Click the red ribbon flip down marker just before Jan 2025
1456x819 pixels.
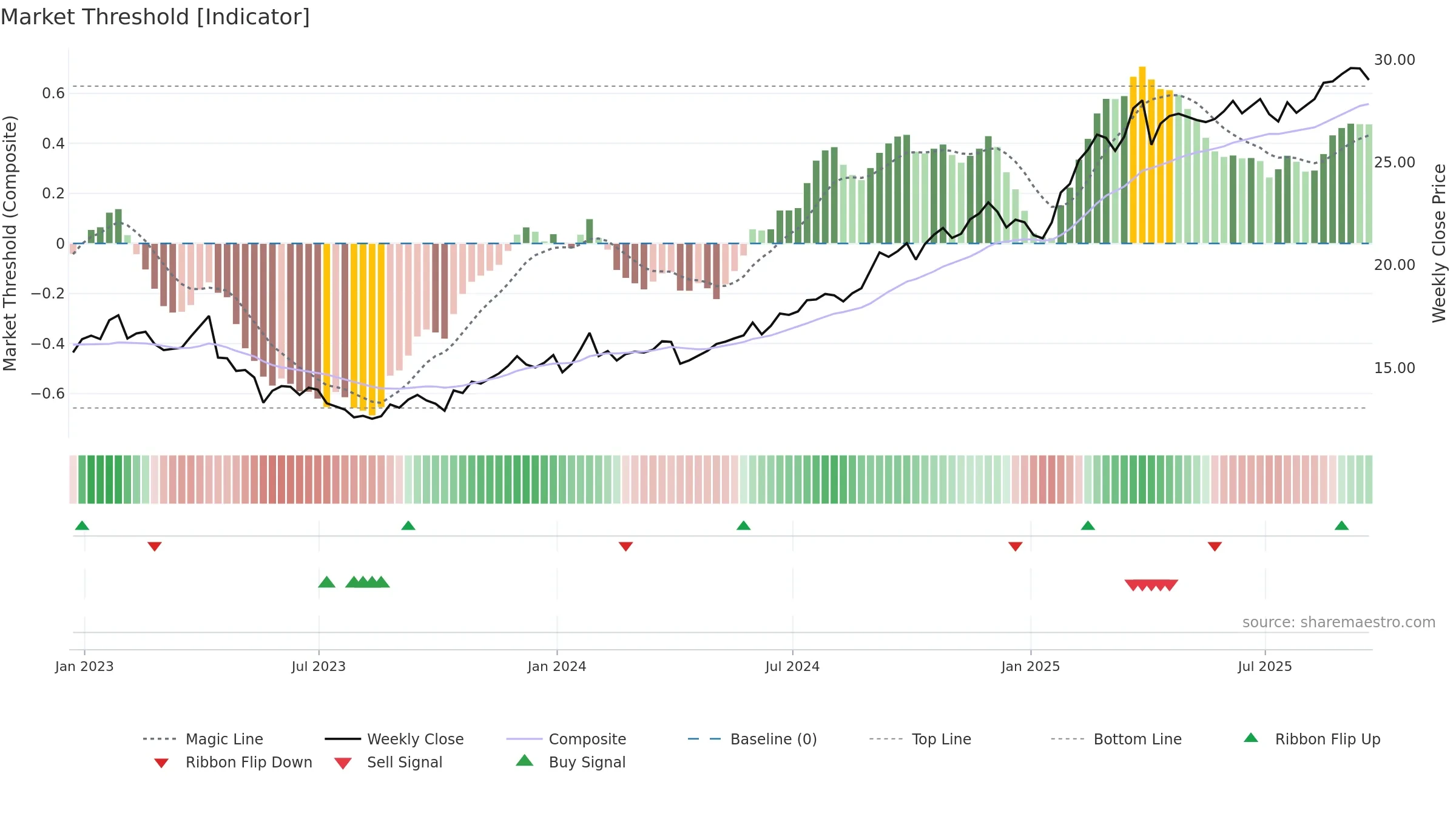pos(1016,547)
